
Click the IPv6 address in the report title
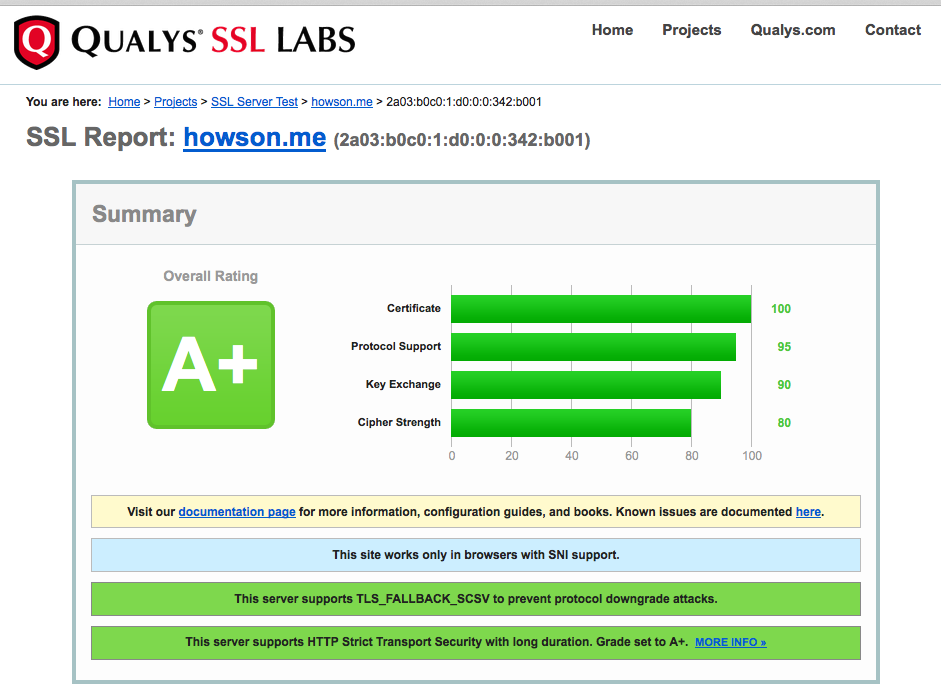[x=462, y=140]
